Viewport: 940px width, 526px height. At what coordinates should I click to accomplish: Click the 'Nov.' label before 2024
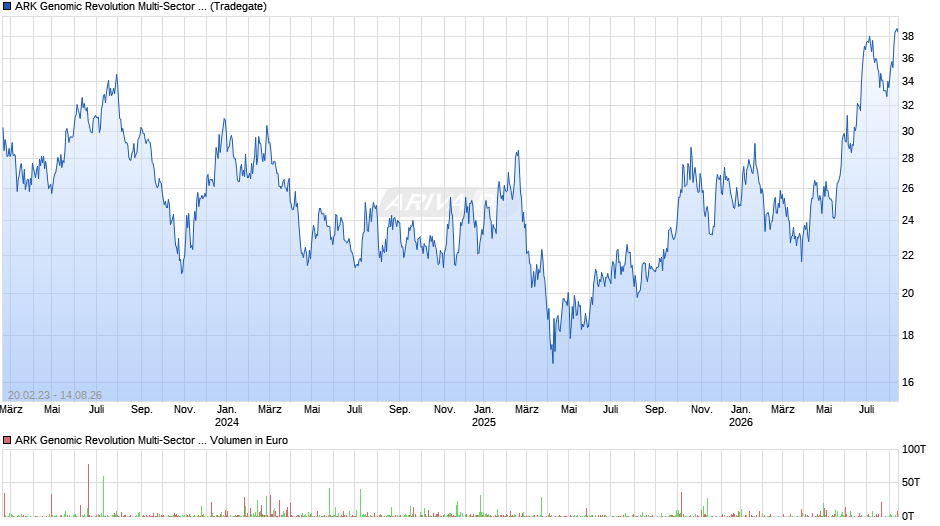[185, 410]
